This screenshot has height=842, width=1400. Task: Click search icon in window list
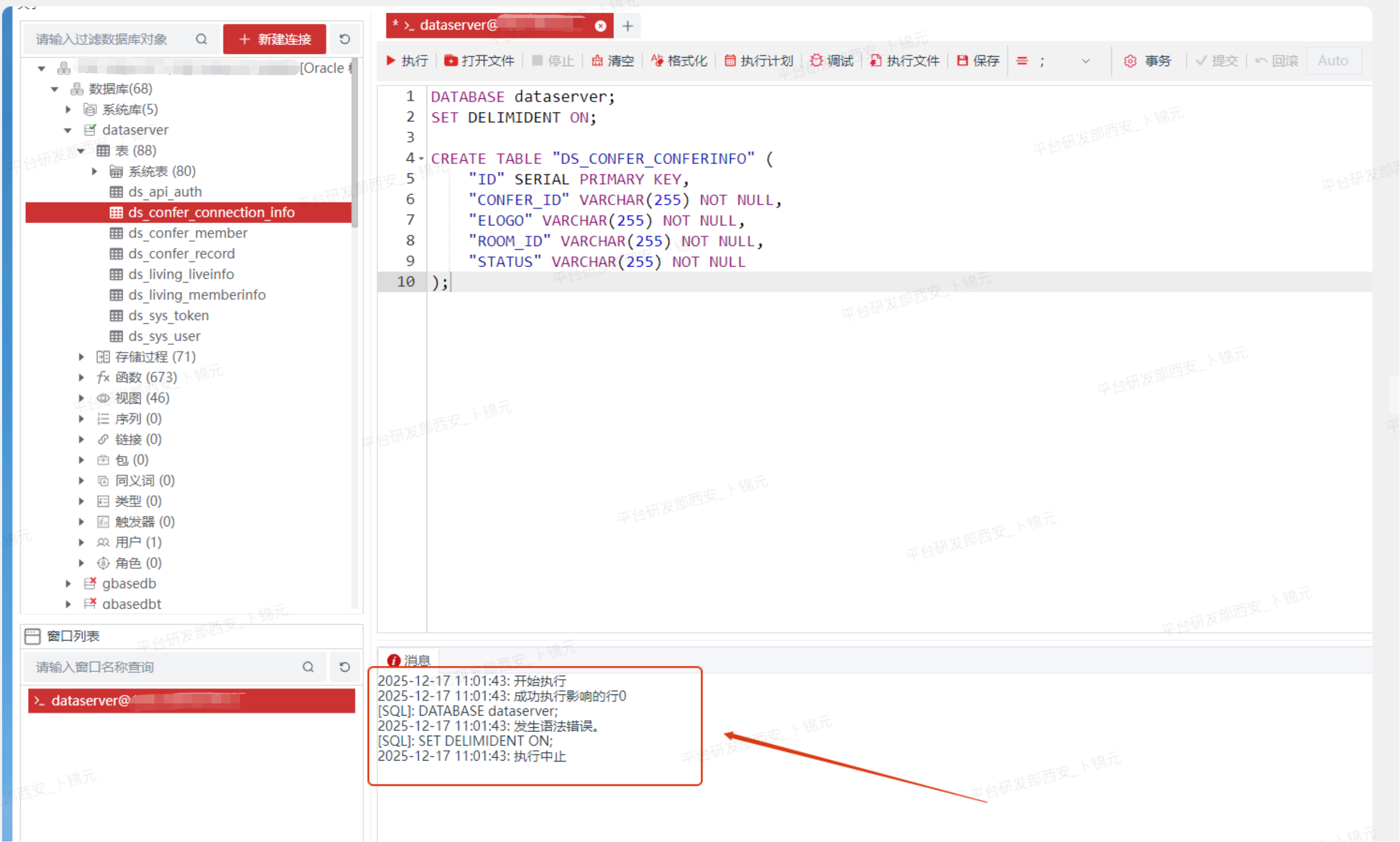pos(308,667)
